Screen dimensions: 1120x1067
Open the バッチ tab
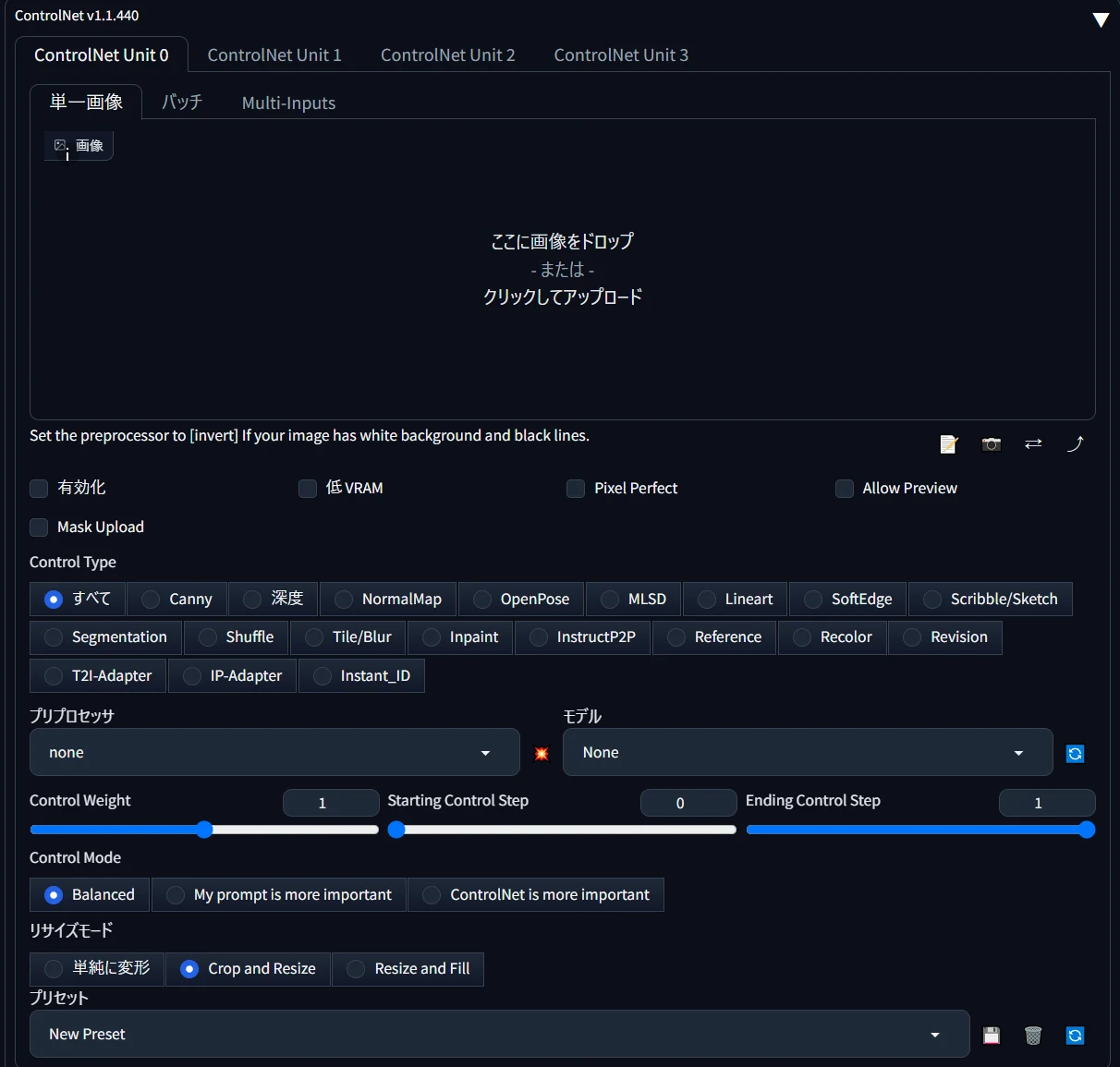[182, 103]
